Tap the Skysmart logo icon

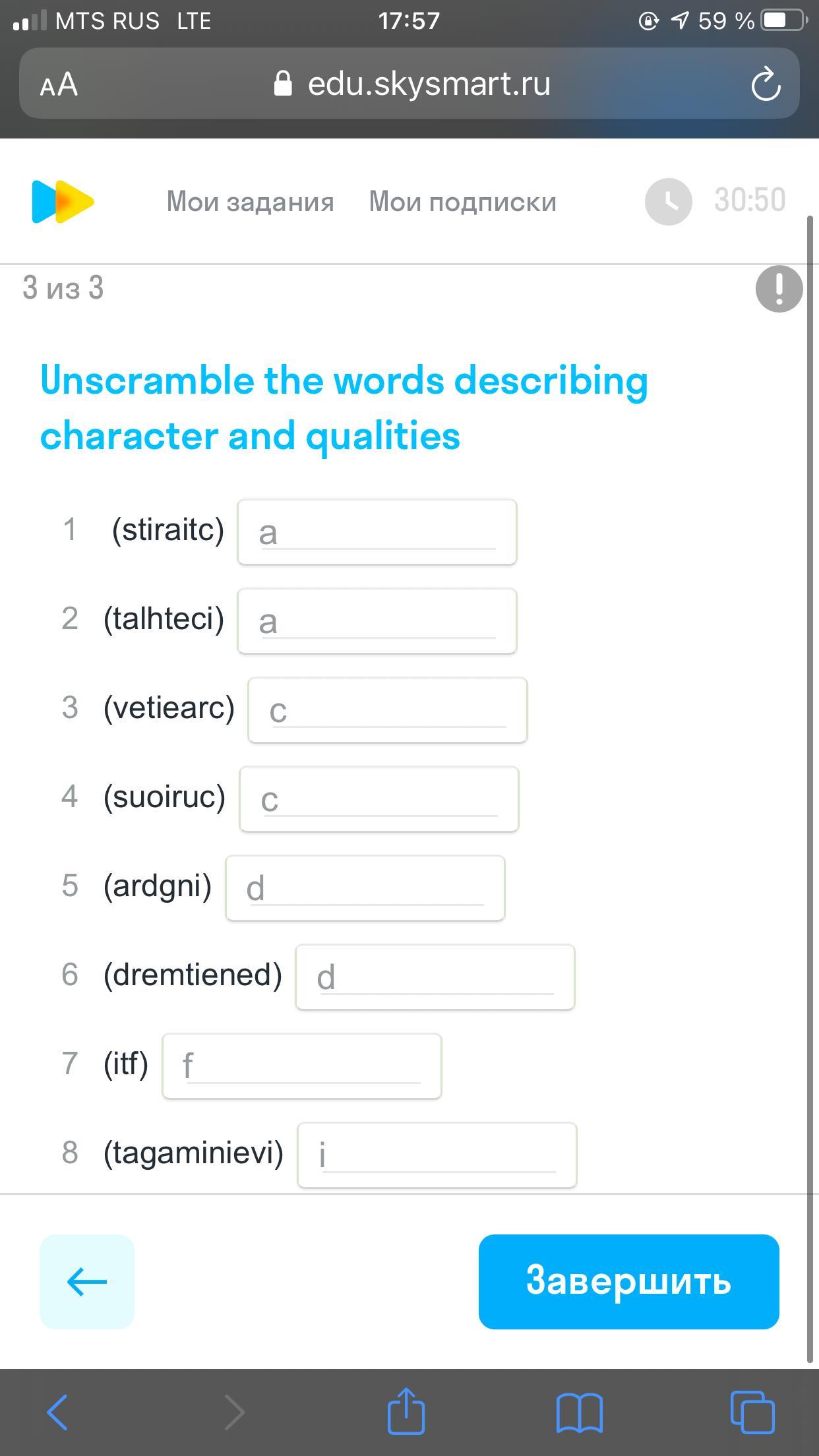(63, 202)
